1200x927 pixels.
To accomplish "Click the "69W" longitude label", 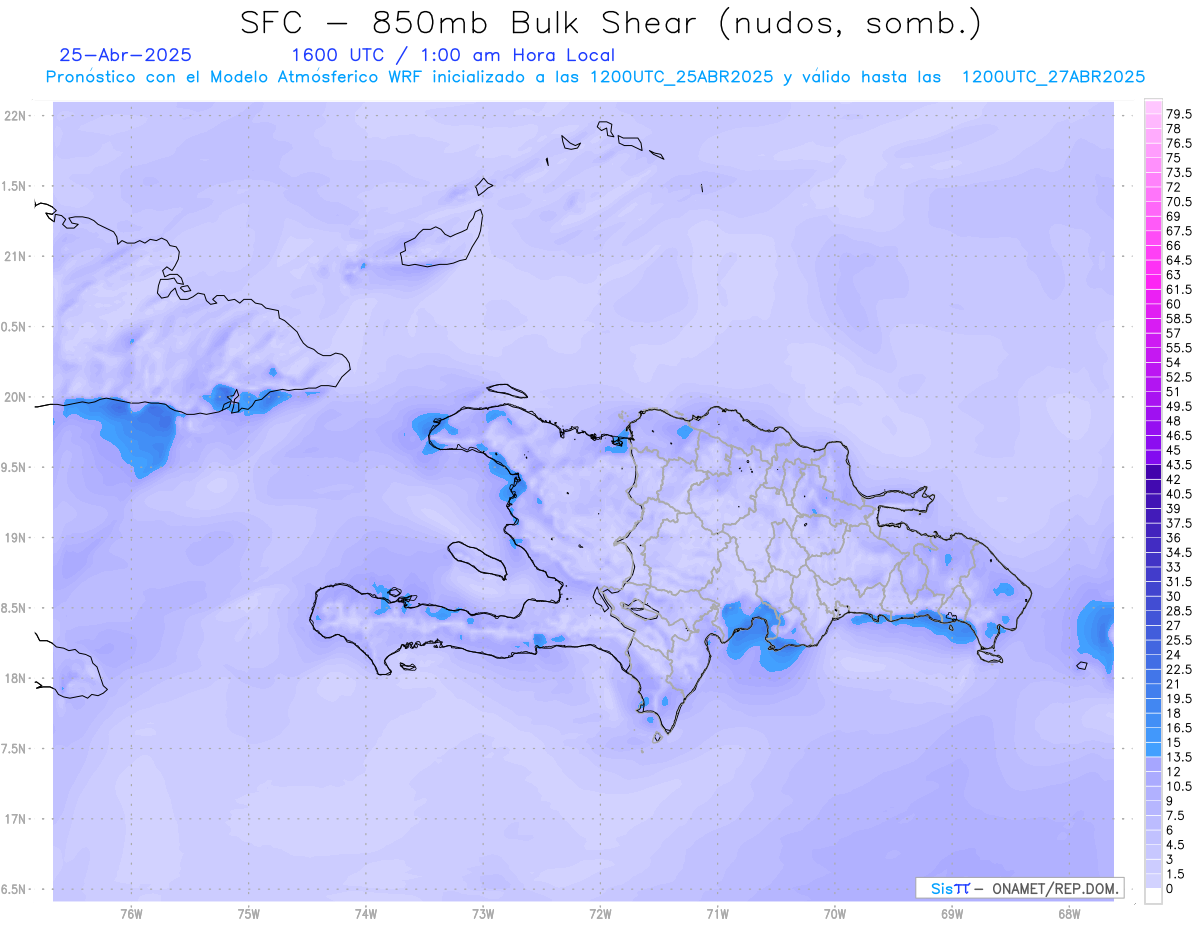I will [952, 914].
